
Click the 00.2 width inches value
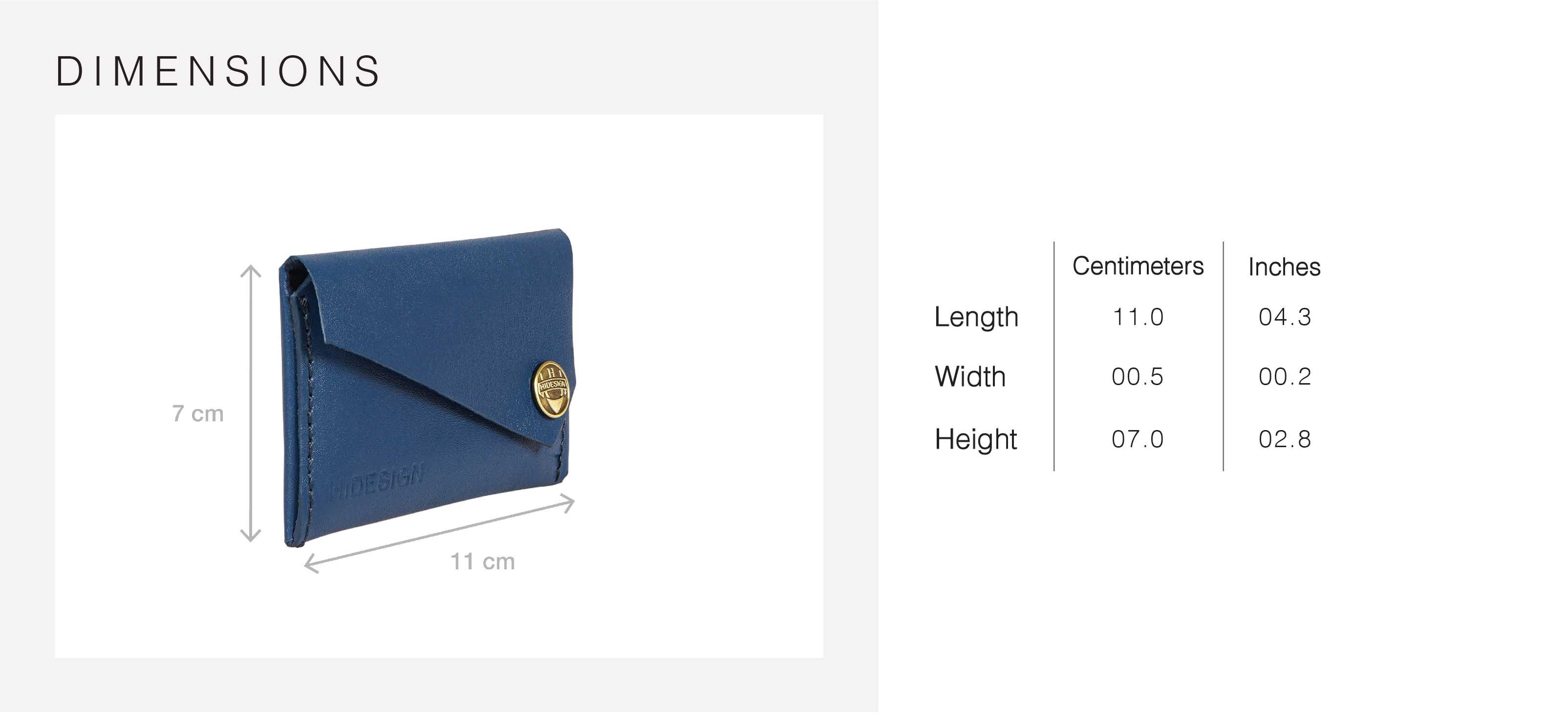click(1285, 377)
